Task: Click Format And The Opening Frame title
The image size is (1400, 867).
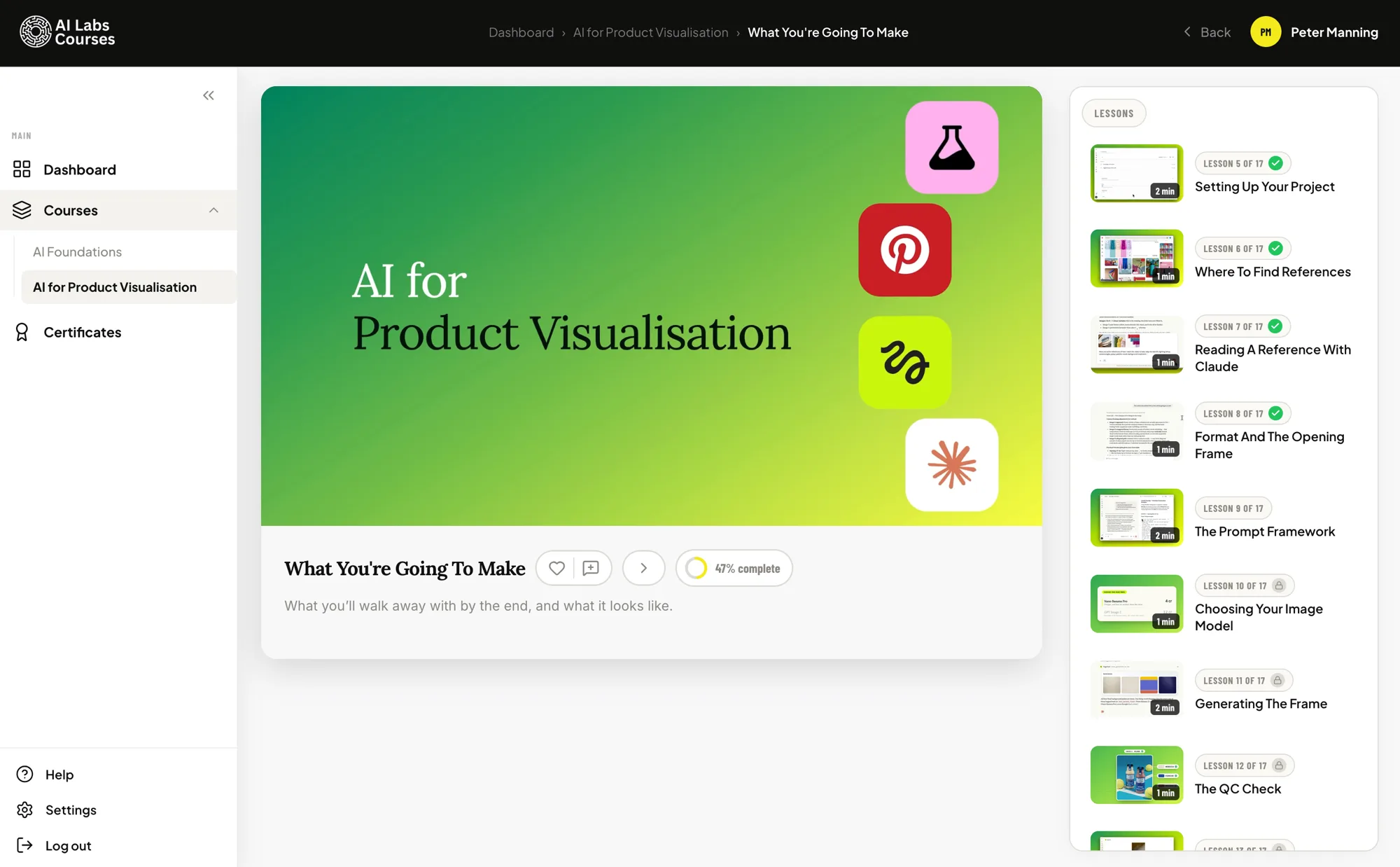Action: [x=1269, y=445]
